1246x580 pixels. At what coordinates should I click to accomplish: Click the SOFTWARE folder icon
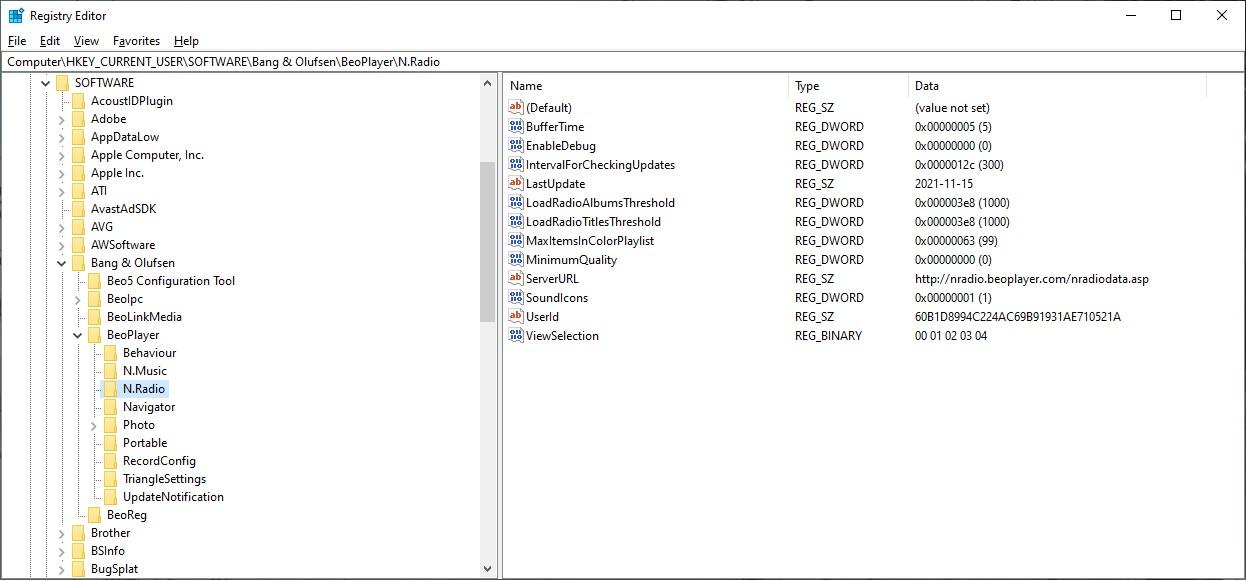[63, 83]
